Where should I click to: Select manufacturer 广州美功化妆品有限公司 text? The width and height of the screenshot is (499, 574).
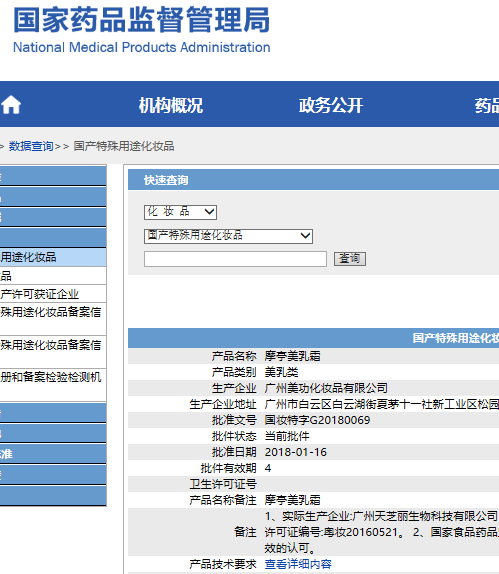click(326, 388)
